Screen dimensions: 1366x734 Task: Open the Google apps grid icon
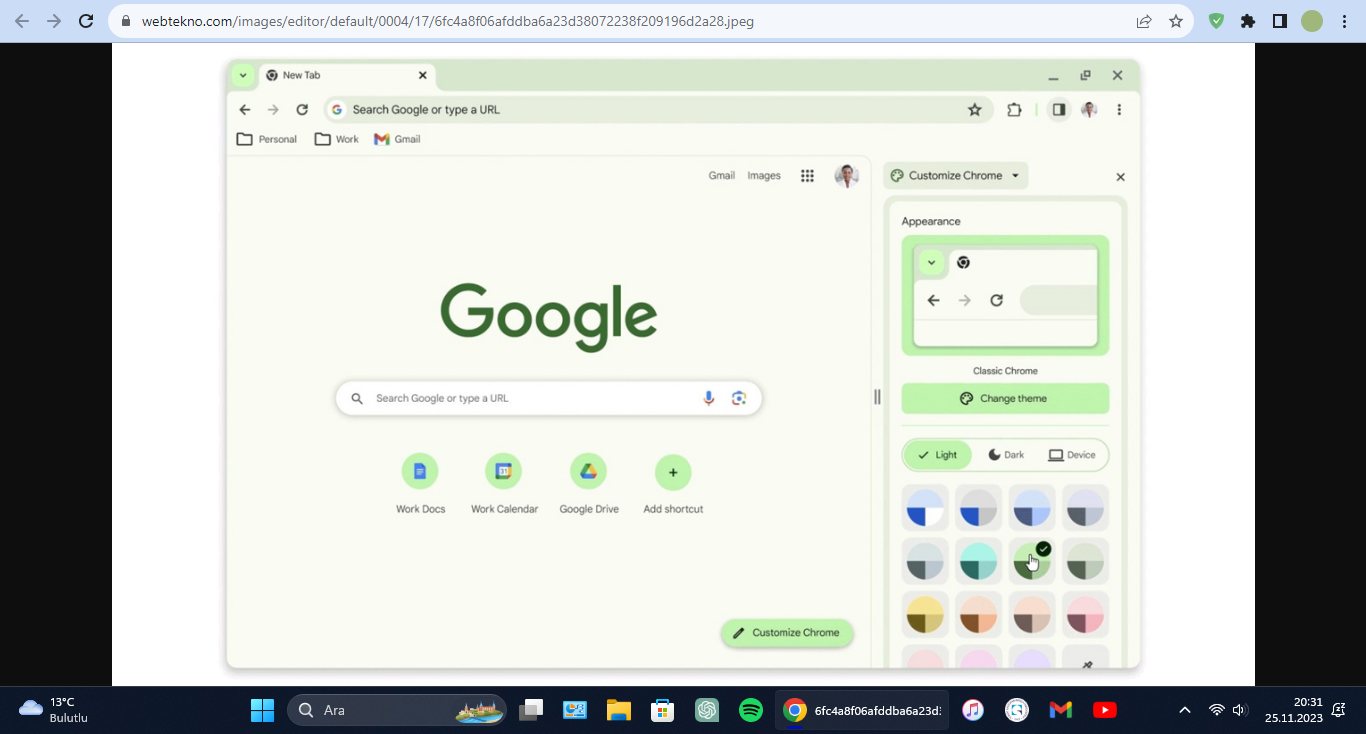pyautogui.click(x=807, y=176)
